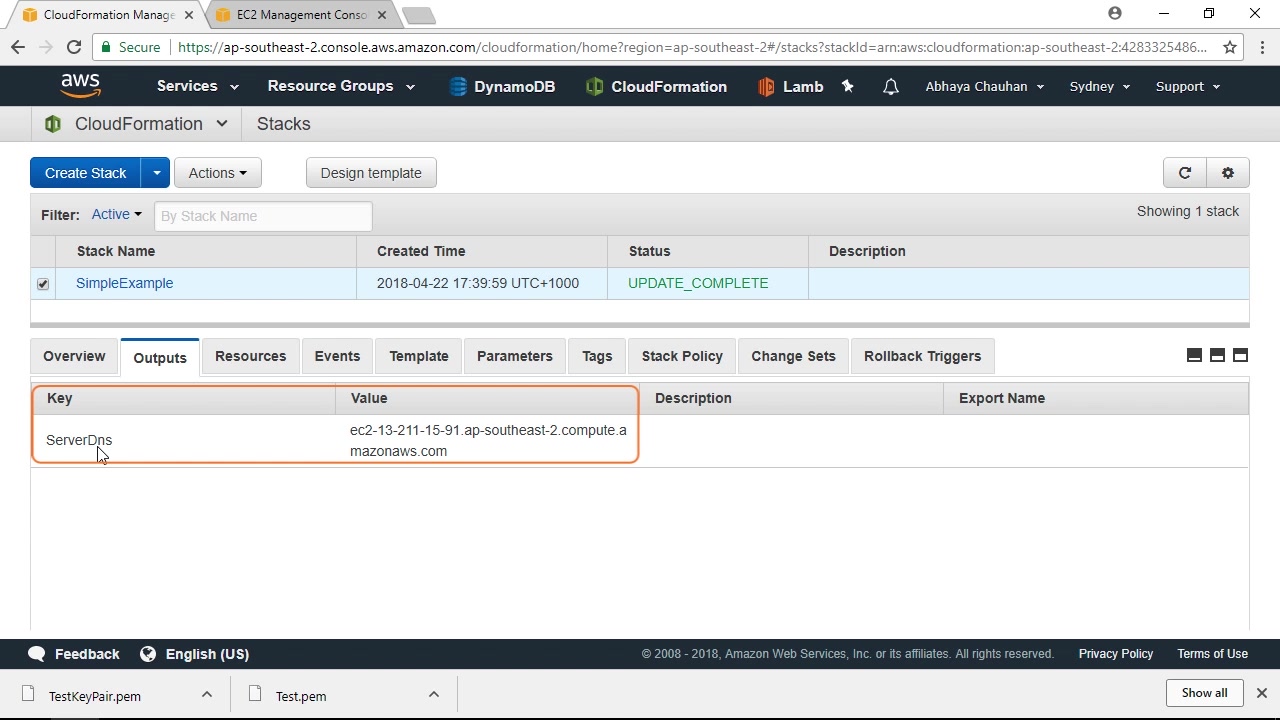The width and height of the screenshot is (1280, 720).
Task: Open the Support dropdown menu
Action: 1188,87
